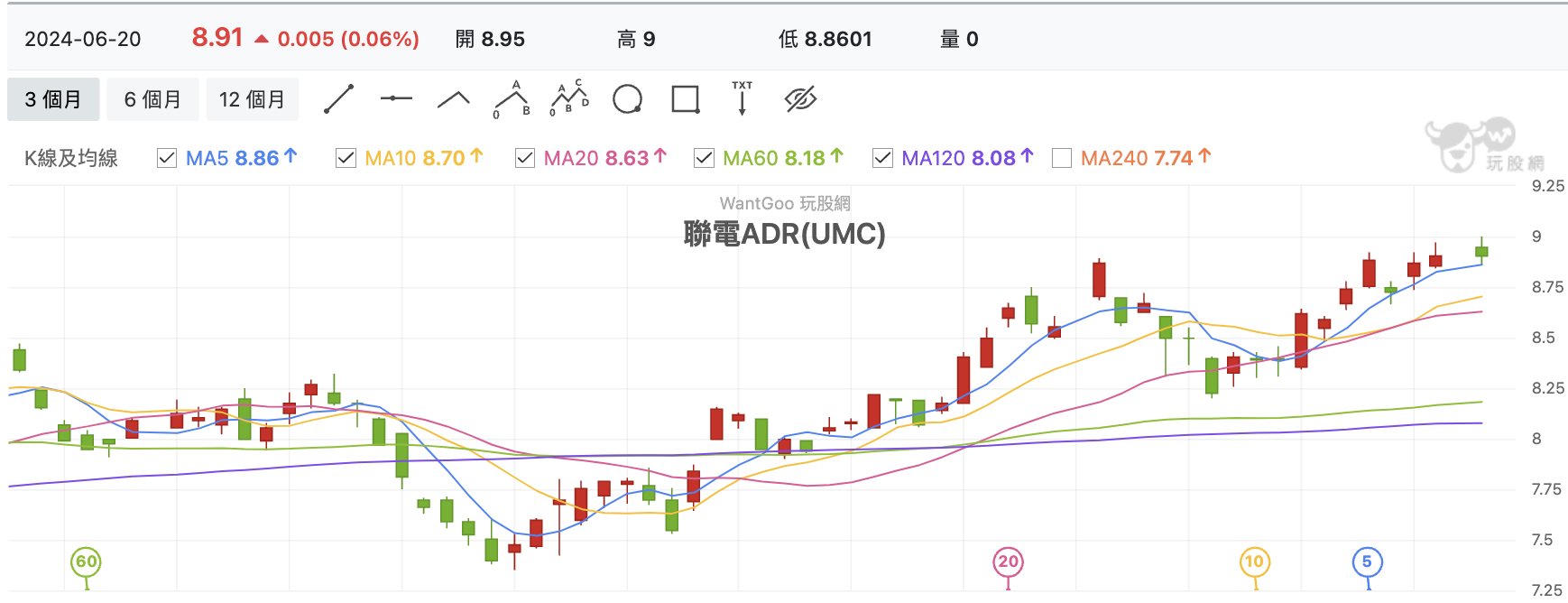Click the green 60 marker on the time axis
The width and height of the screenshot is (1568, 603).
[x=86, y=562]
